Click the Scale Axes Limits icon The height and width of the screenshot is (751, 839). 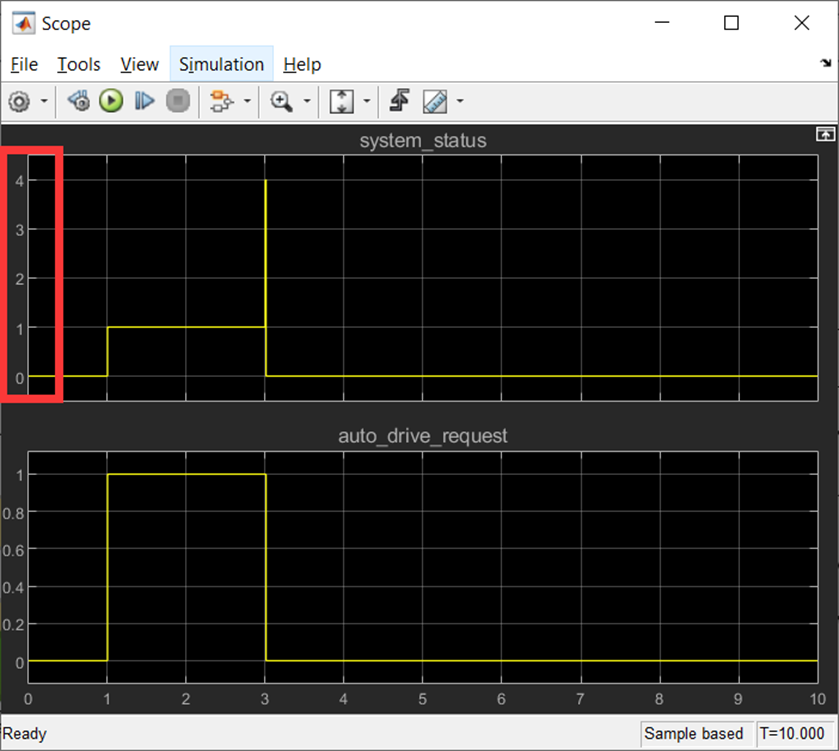341,101
